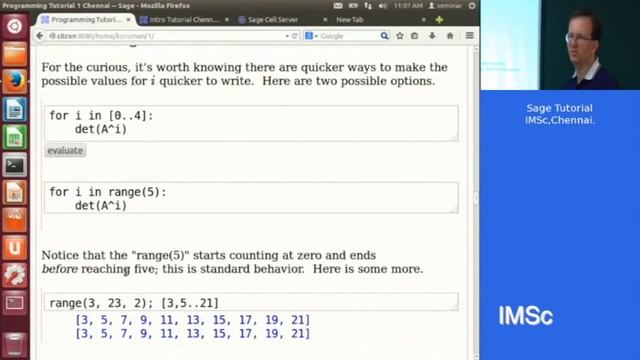Click the Firefox launcher icon
Viewport: 640px width, 360px height.
coord(15,81)
